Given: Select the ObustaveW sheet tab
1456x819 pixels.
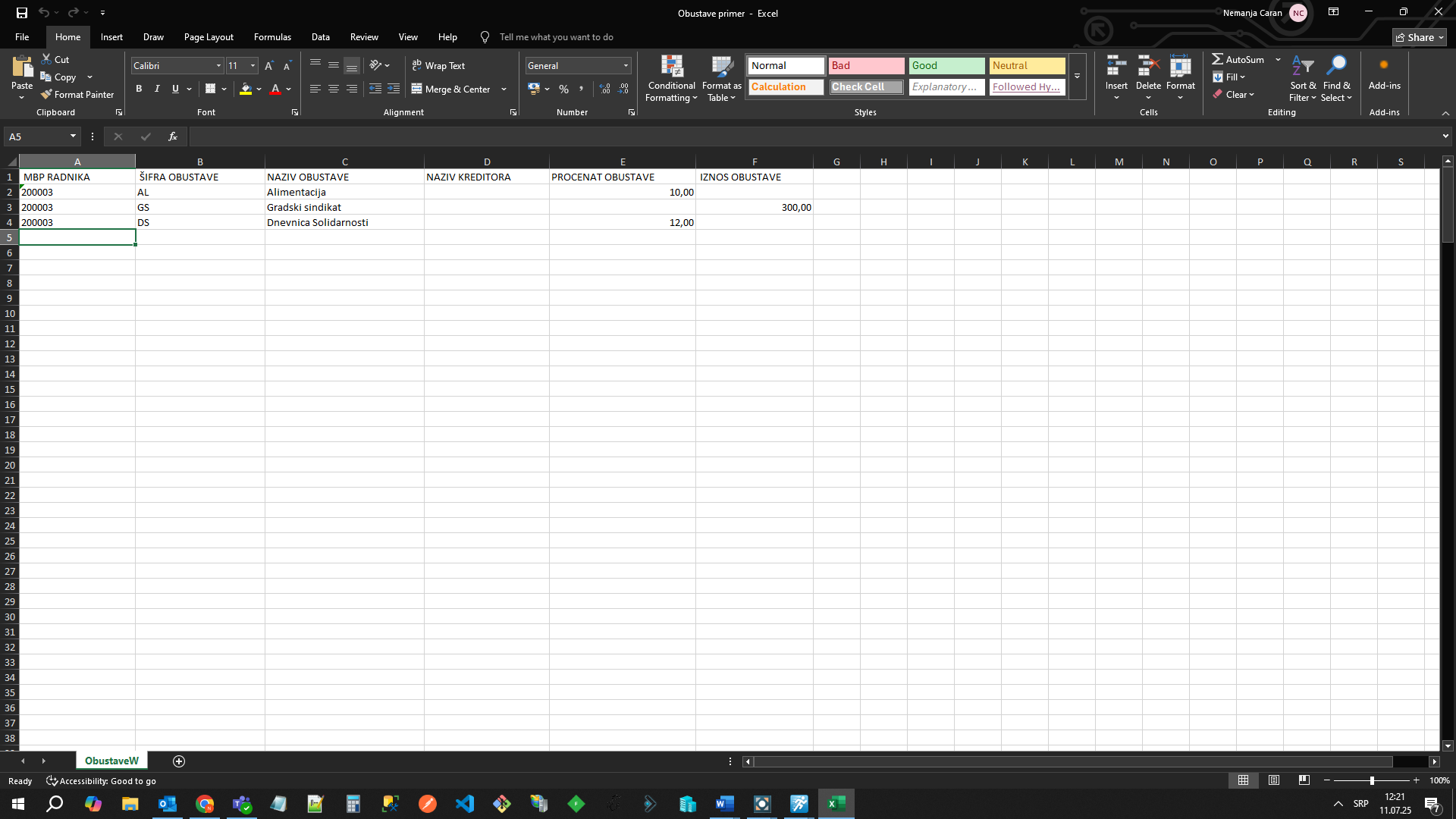Looking at the screenshot, I should click(111, 761).
